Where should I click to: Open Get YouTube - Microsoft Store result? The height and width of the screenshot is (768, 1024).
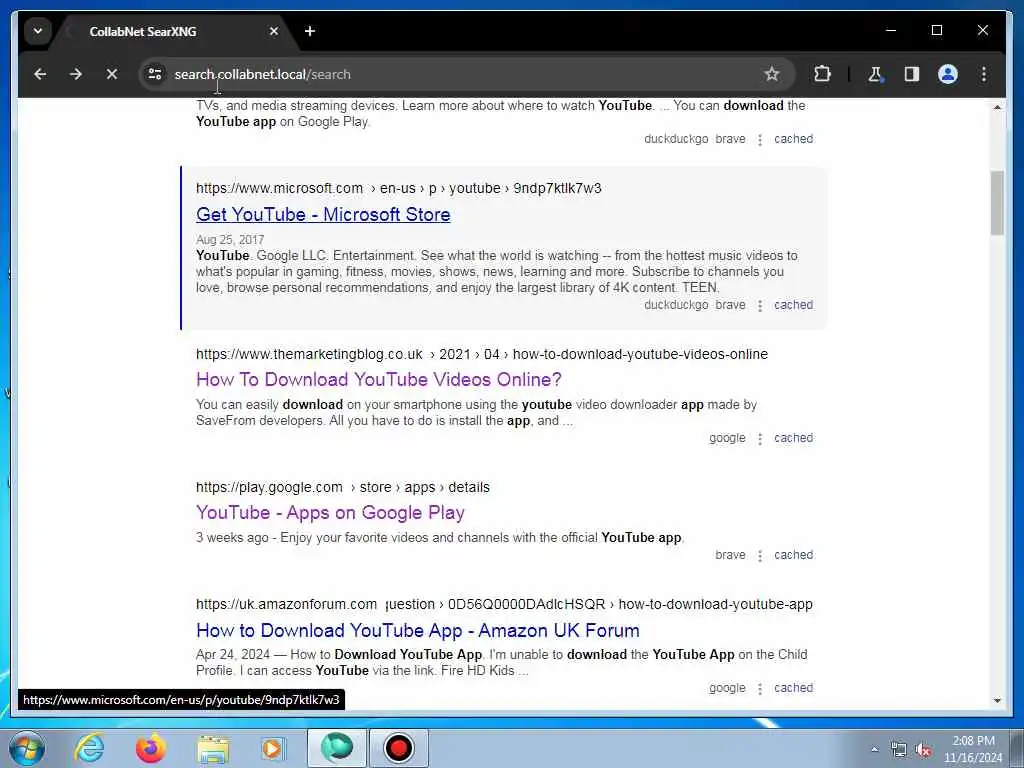tap(323, 214)
